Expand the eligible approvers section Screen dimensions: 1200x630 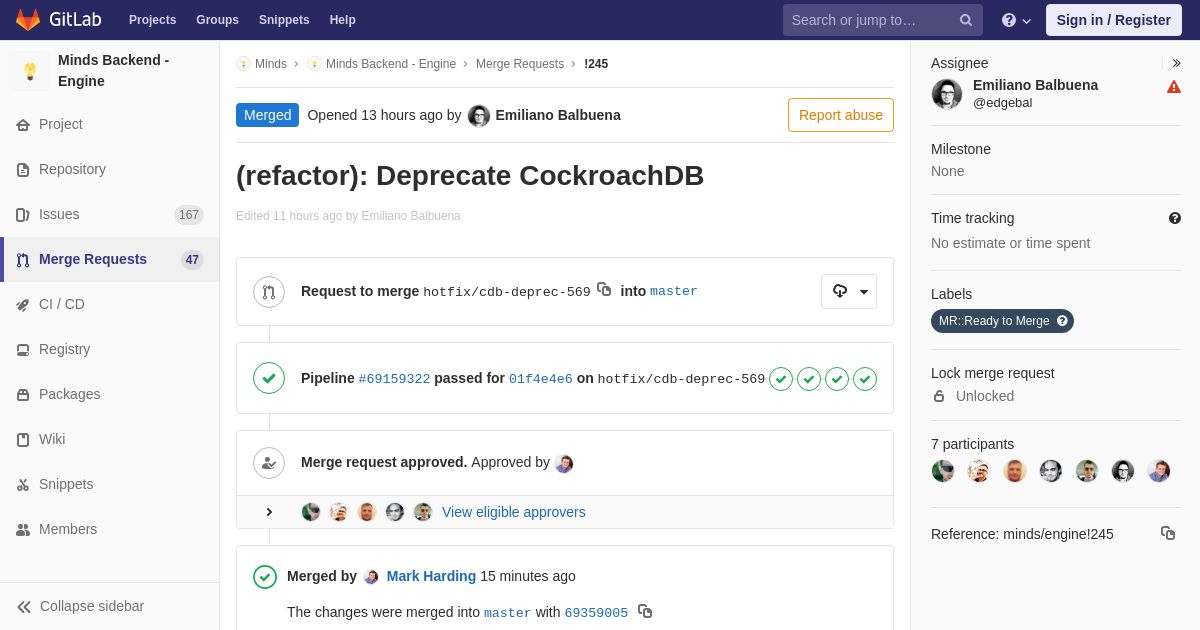tap(269, 512)
